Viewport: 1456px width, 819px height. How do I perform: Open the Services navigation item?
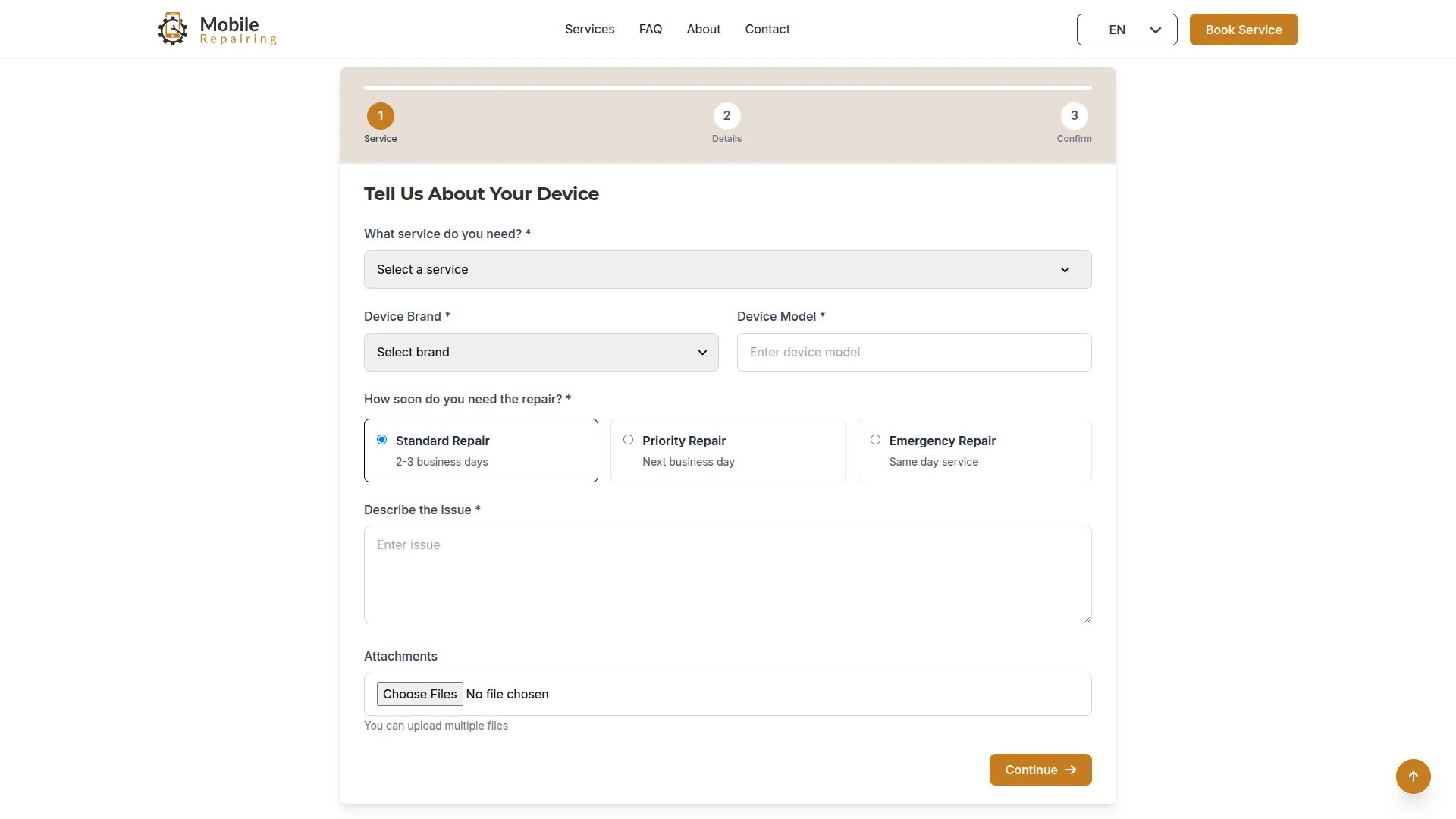point(590,29)
